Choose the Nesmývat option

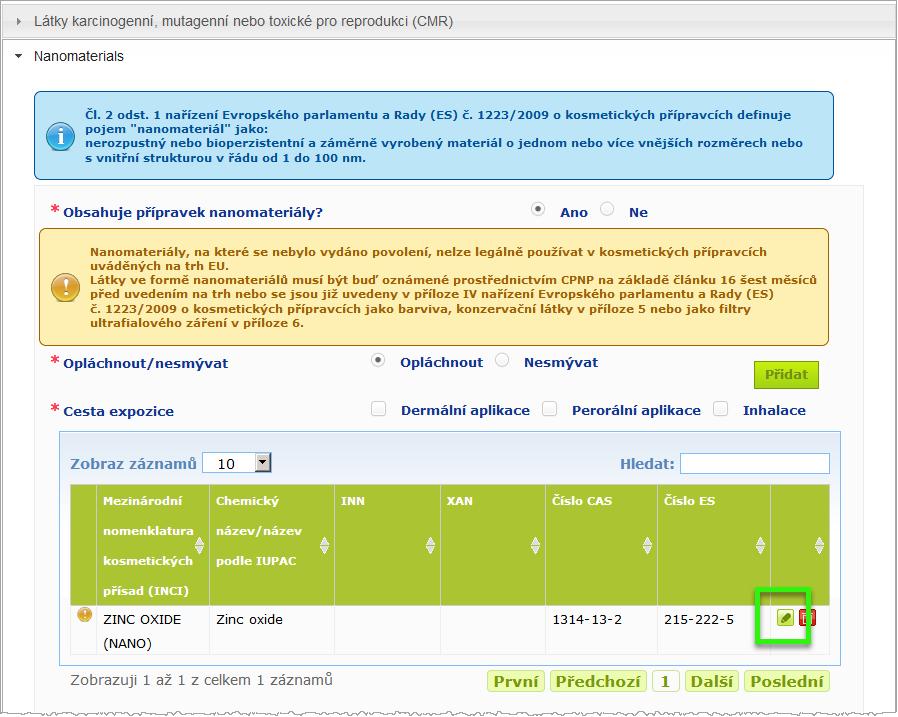coord(502,360)
